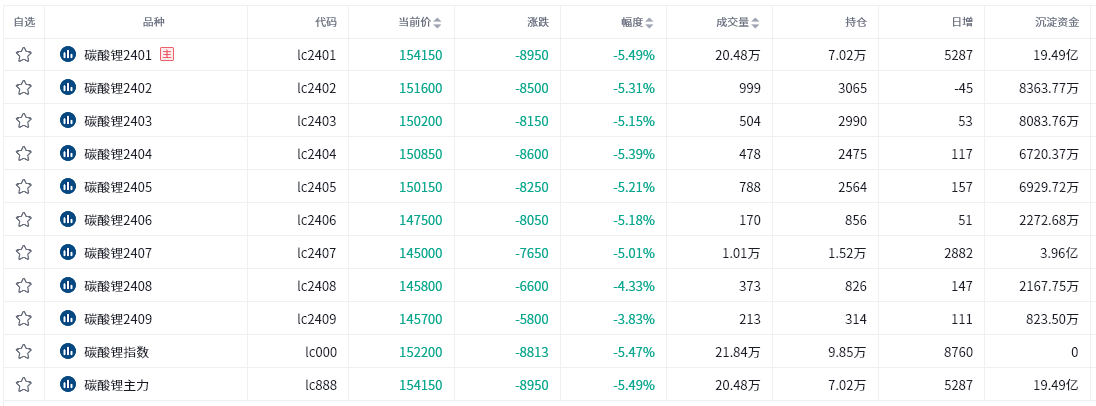
Task: Click the chart icon beside 碳酸锂2409
Action: [x=68, y=319]
